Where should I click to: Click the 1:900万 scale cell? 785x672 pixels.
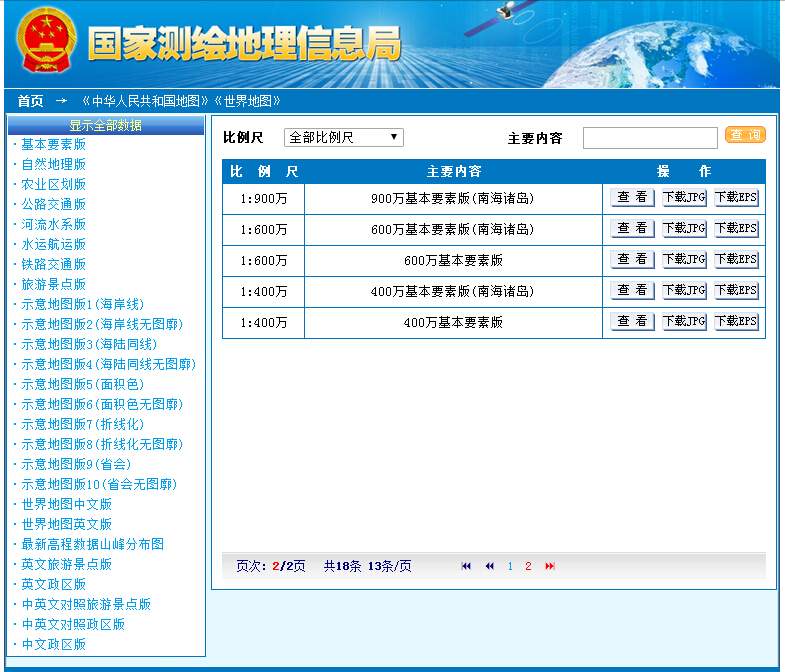263,199
